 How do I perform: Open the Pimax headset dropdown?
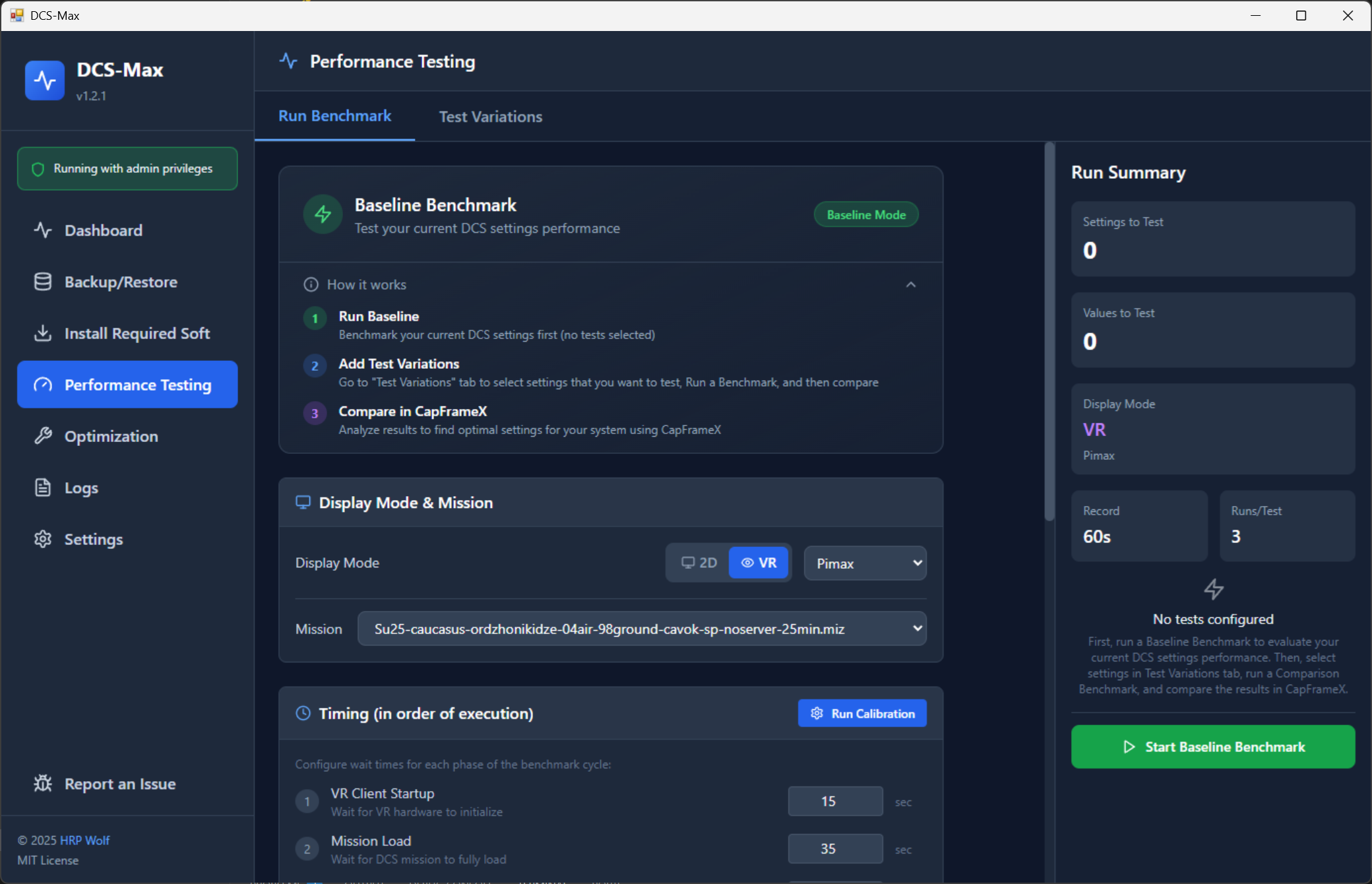coord(865,563)
